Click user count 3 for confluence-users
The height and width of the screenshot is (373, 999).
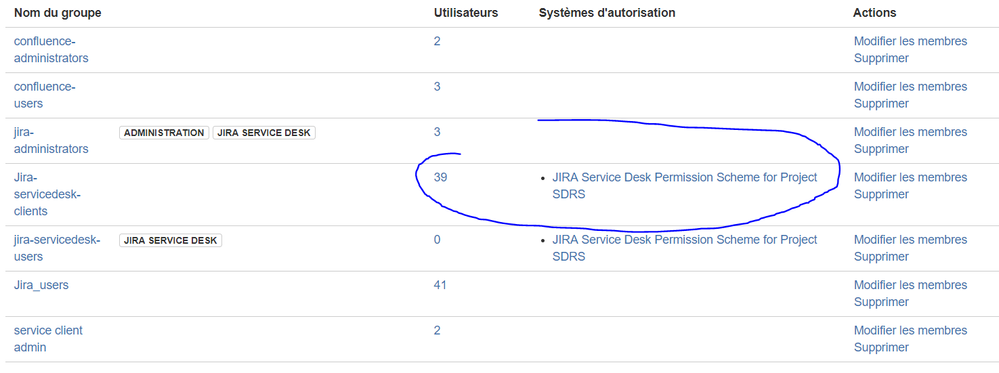click(x=437, y=86)
